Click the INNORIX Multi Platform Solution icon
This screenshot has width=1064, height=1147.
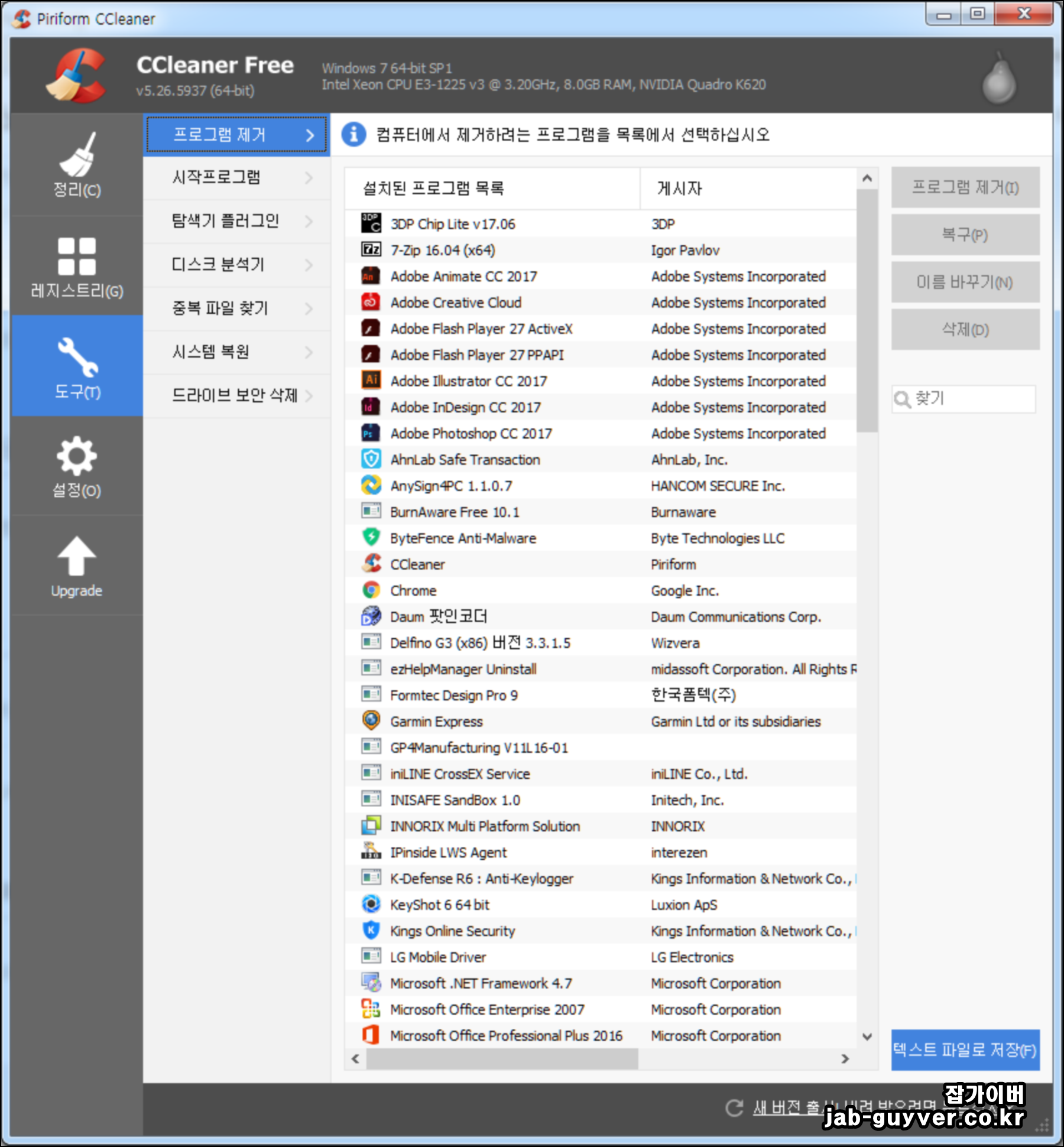(371, 826)
